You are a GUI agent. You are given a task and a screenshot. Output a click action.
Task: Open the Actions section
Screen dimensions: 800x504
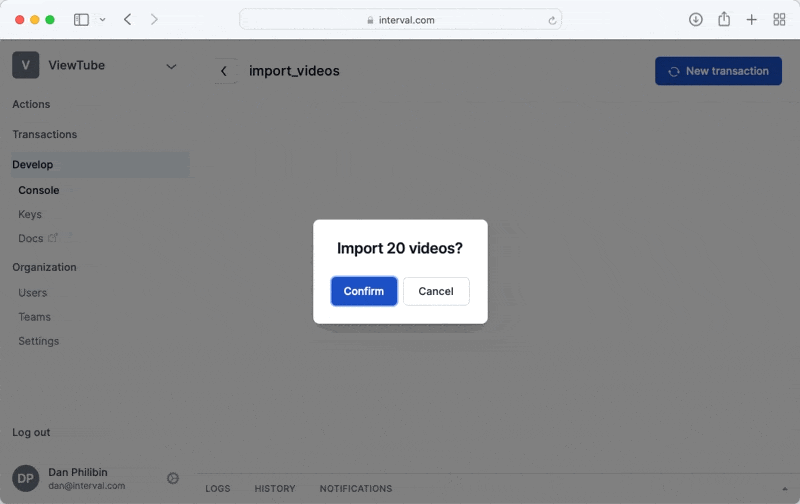[31, 104]
